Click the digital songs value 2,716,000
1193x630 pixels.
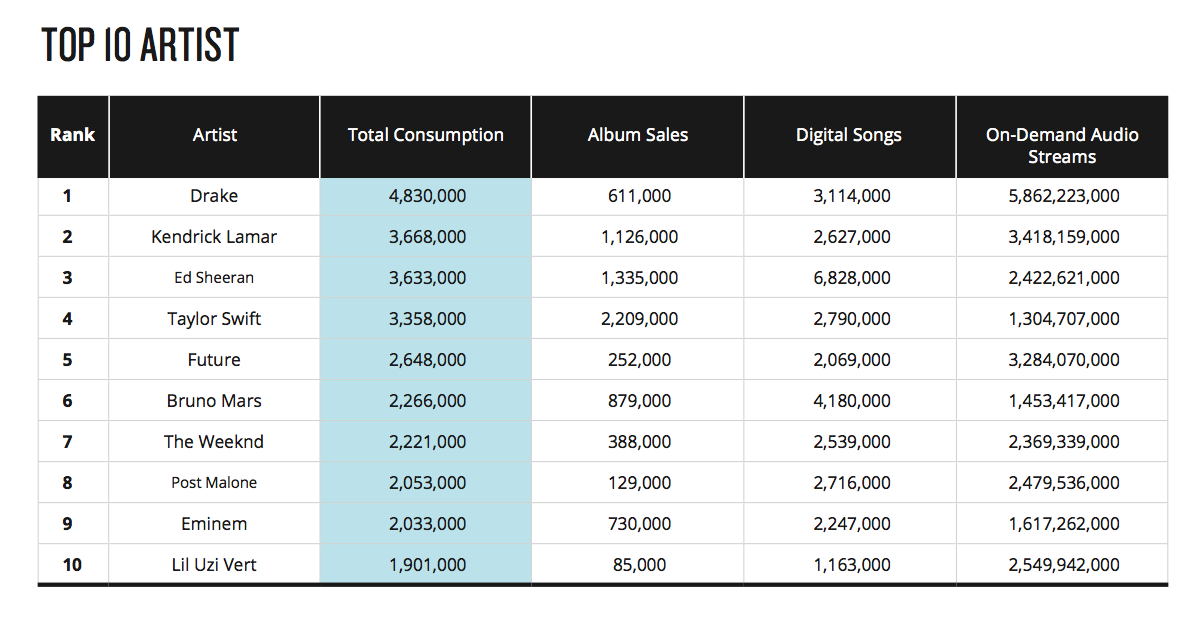pyautogui.click(x=851, y=484)
